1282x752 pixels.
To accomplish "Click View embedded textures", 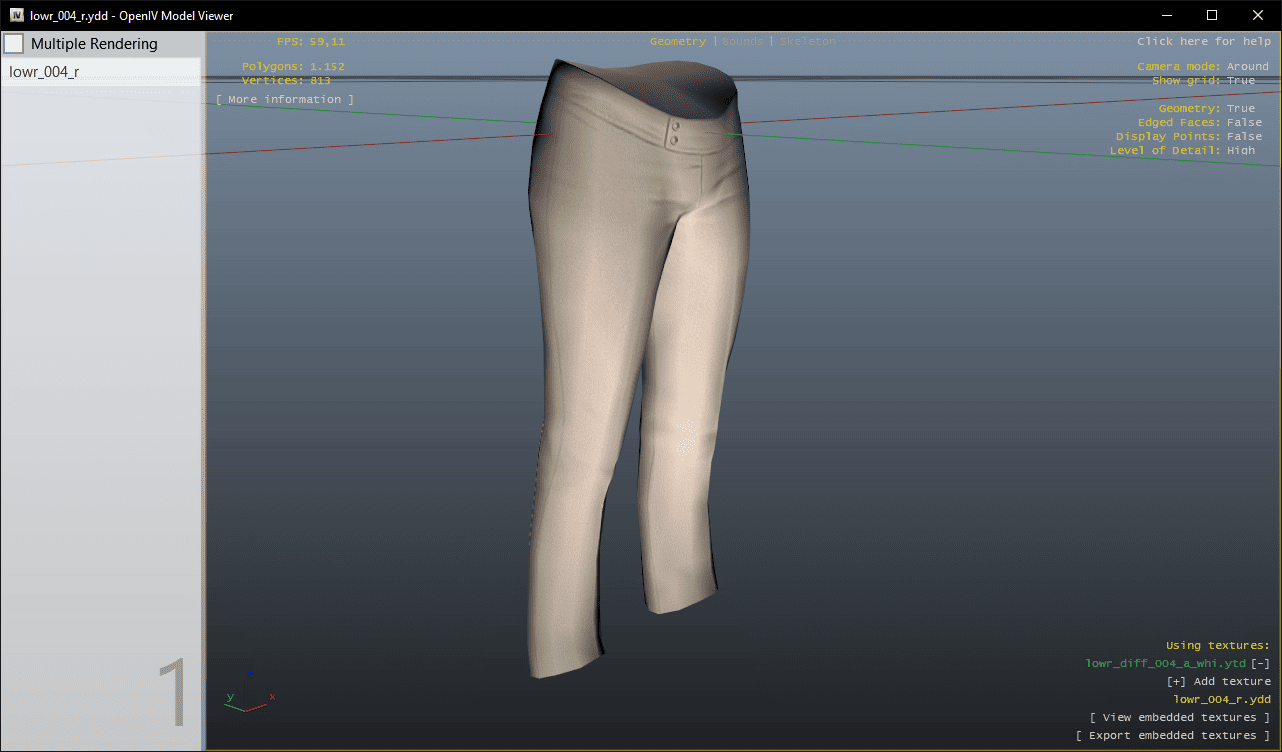I will point(1179,718).
